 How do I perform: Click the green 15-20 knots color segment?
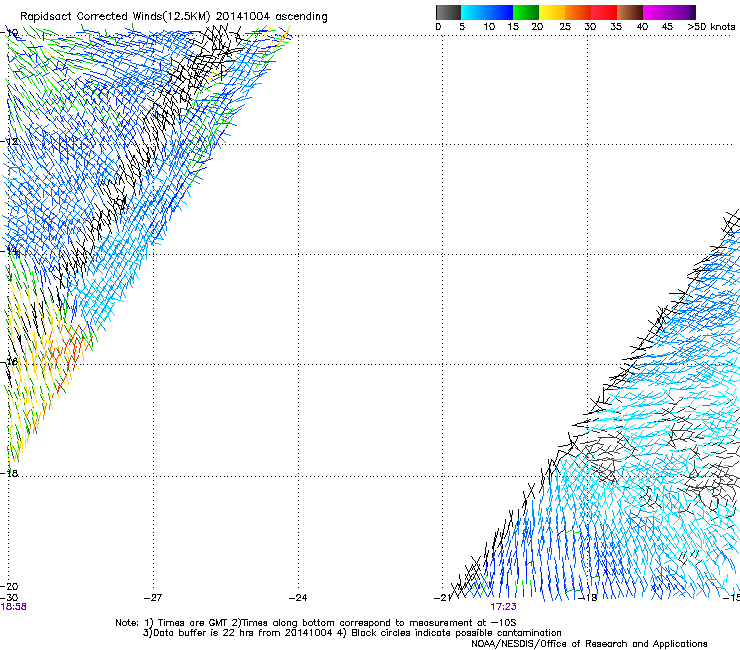point(526,12)
